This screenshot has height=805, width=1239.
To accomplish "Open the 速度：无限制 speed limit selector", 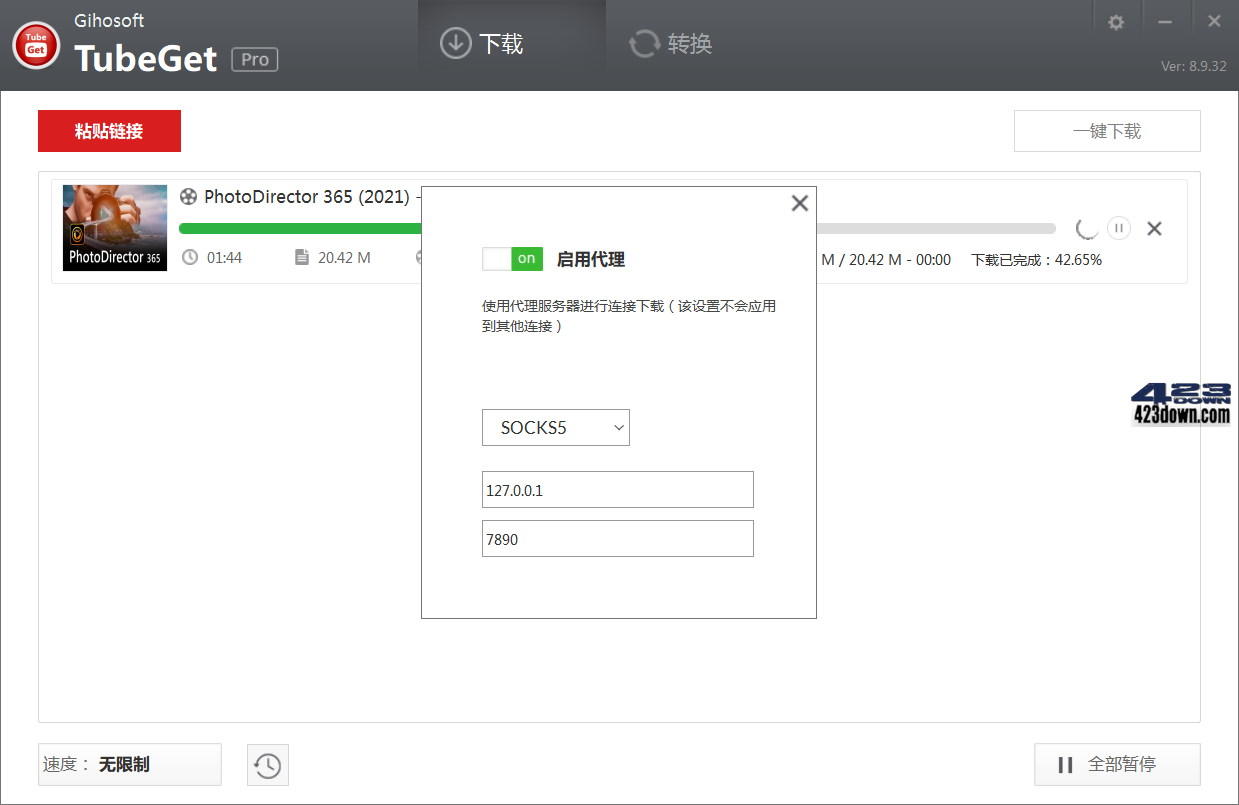I will (x=129, y=764).
